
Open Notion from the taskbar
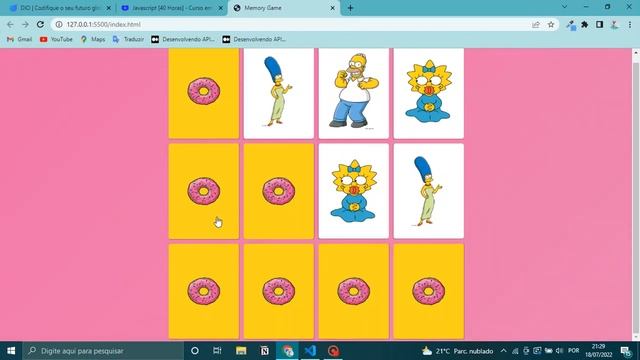click(264, 351)
